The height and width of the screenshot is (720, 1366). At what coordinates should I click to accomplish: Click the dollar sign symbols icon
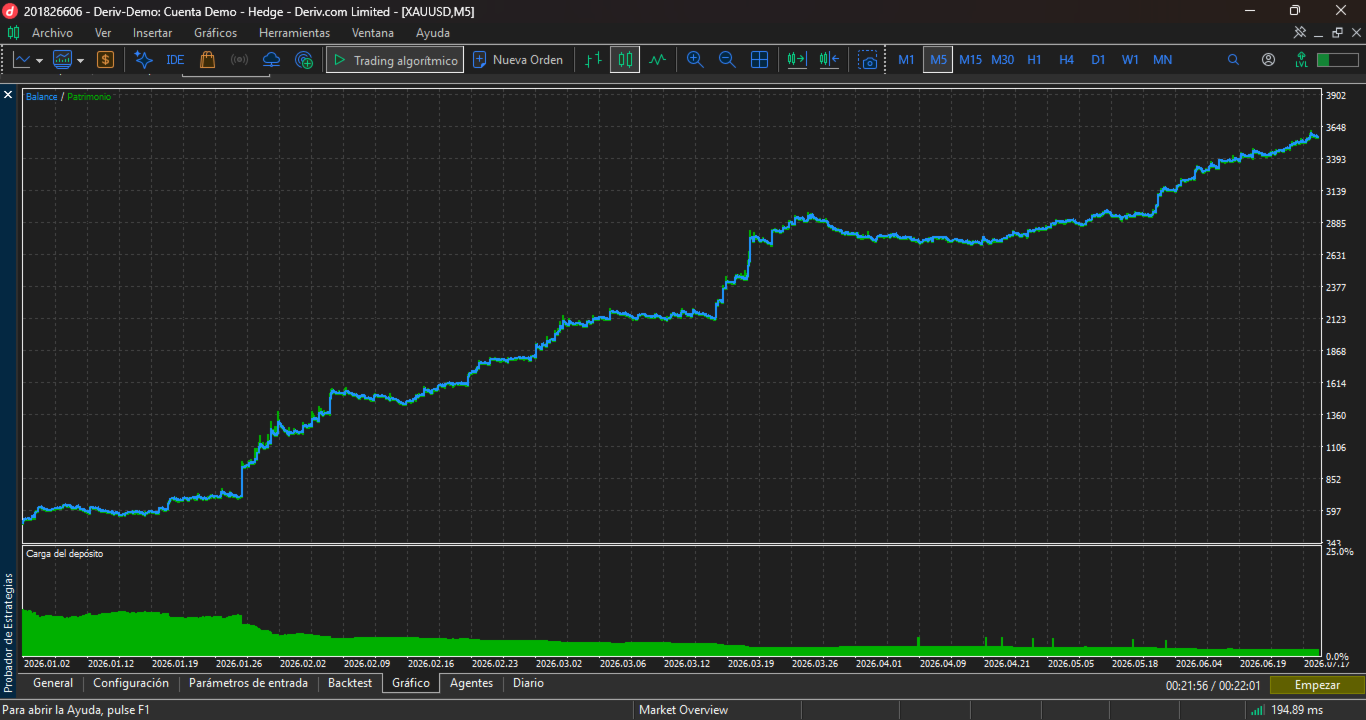click(x=105, y=60)
